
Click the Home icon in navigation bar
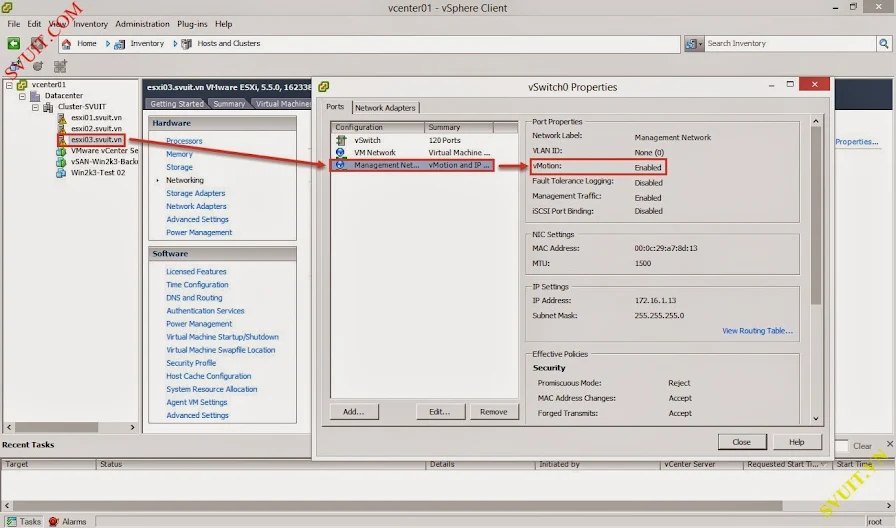tap(66, 44)
